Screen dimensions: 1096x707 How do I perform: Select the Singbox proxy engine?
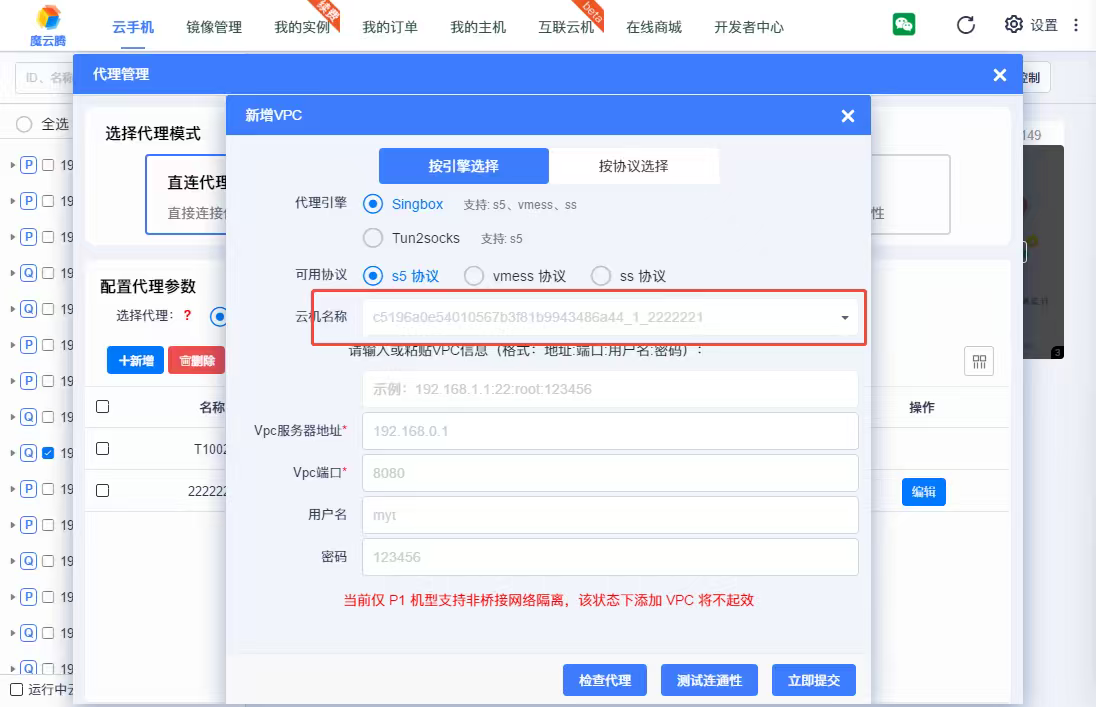(373, 204)
